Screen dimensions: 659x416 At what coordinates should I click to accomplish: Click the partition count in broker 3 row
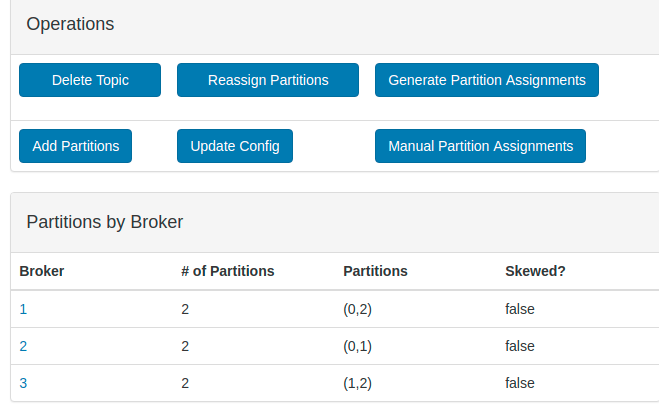tap(185, 383)
